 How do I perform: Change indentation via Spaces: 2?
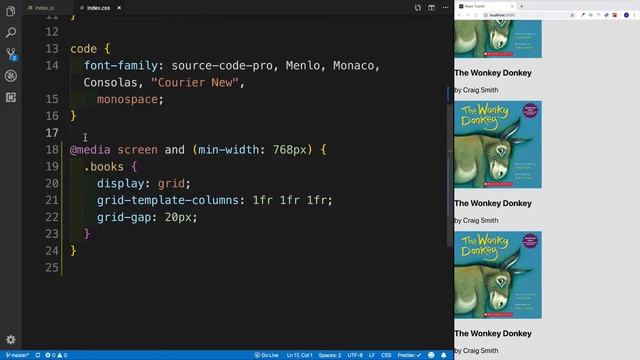[329, 355]
